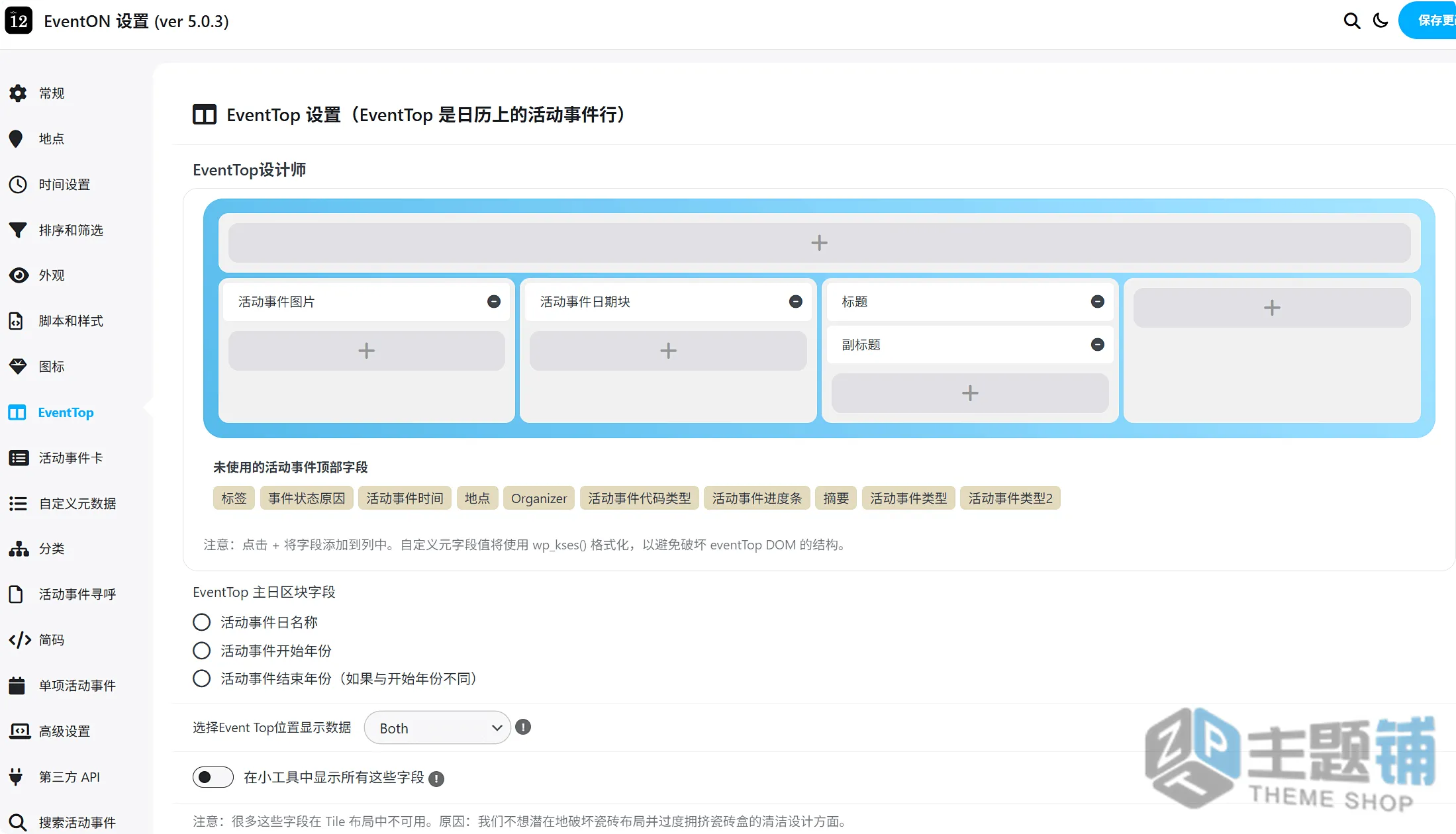Click the 搜索活动事件 magnifier icon
Image resolution: width=1456 pixels, height=834 pixels.
point(18,822)
